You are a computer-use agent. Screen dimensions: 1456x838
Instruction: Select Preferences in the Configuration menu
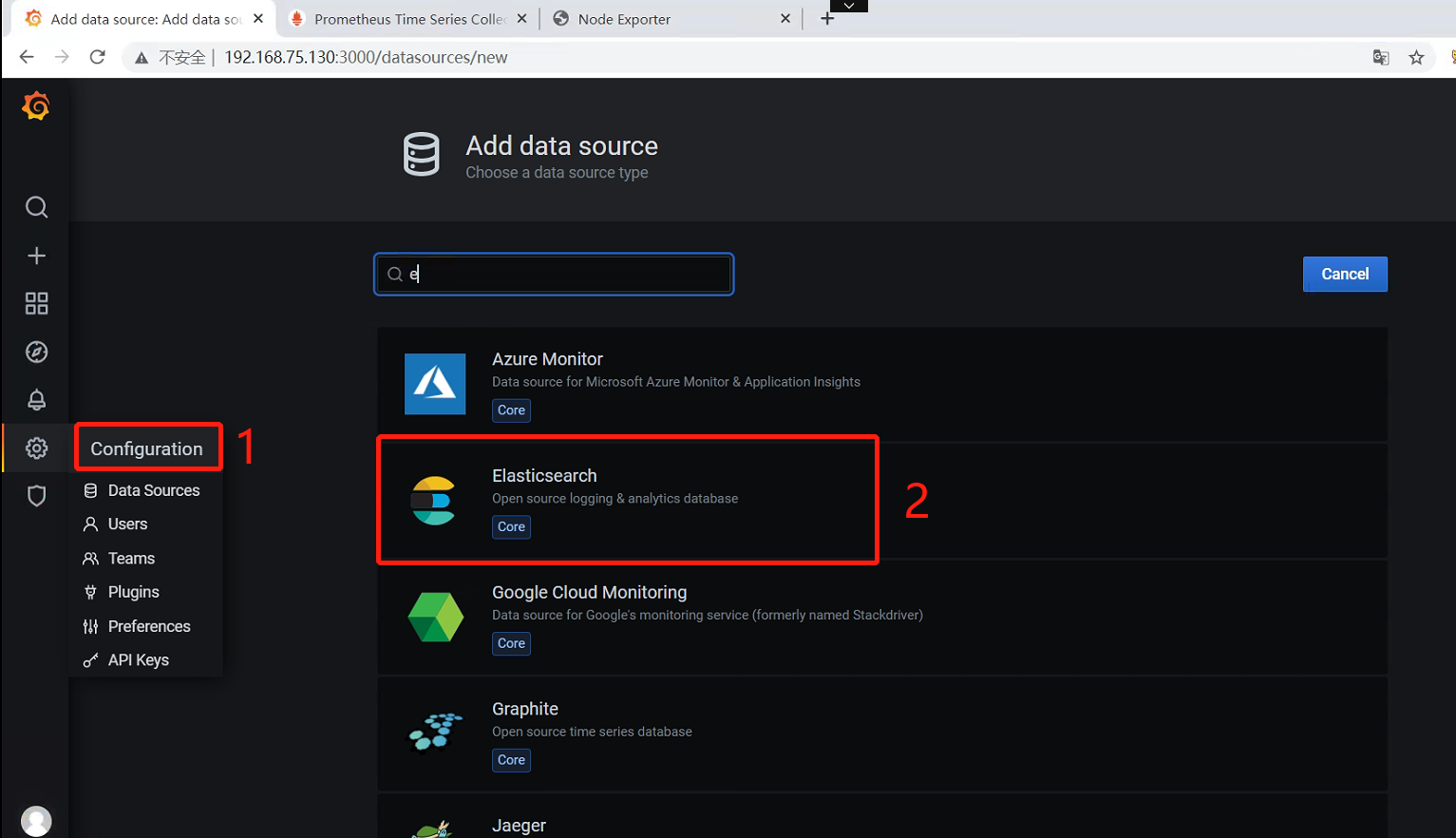pos(149,626)
